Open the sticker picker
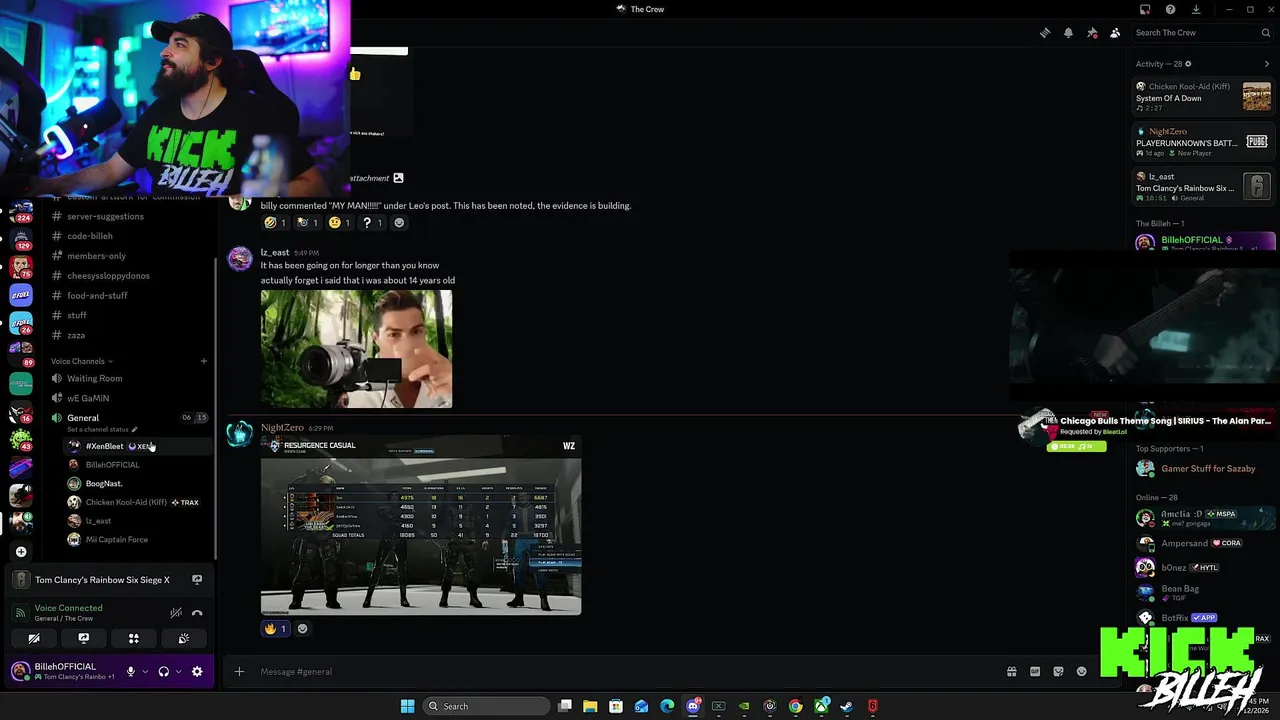1280x720 pixels. (1058, 672)
